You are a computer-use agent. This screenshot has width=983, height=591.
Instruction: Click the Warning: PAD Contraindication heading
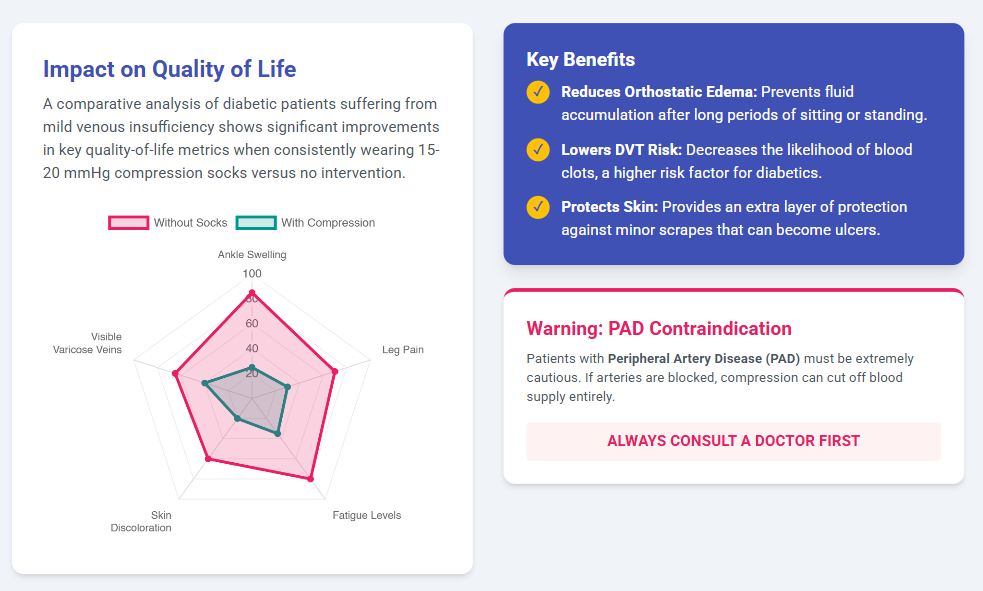click(659, 329)
